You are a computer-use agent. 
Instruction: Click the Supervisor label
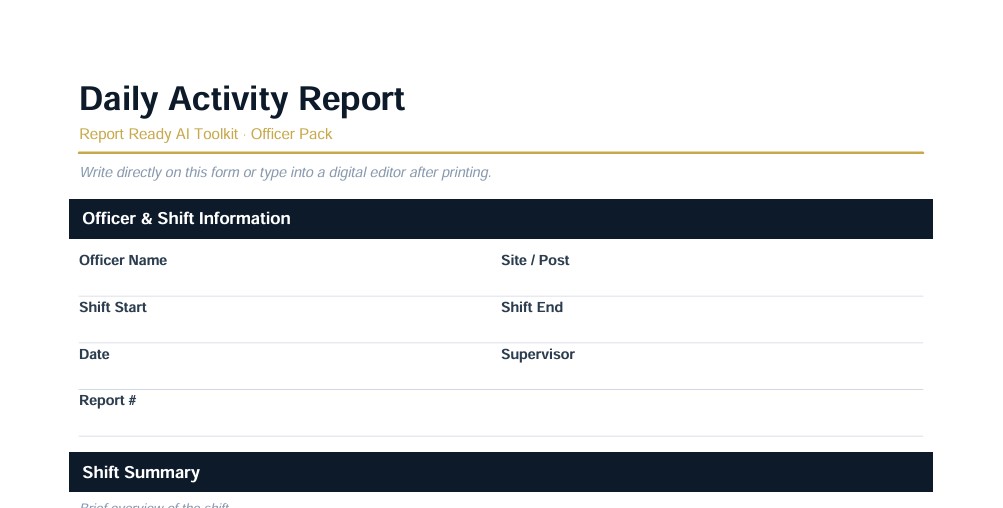click(538, 354)
